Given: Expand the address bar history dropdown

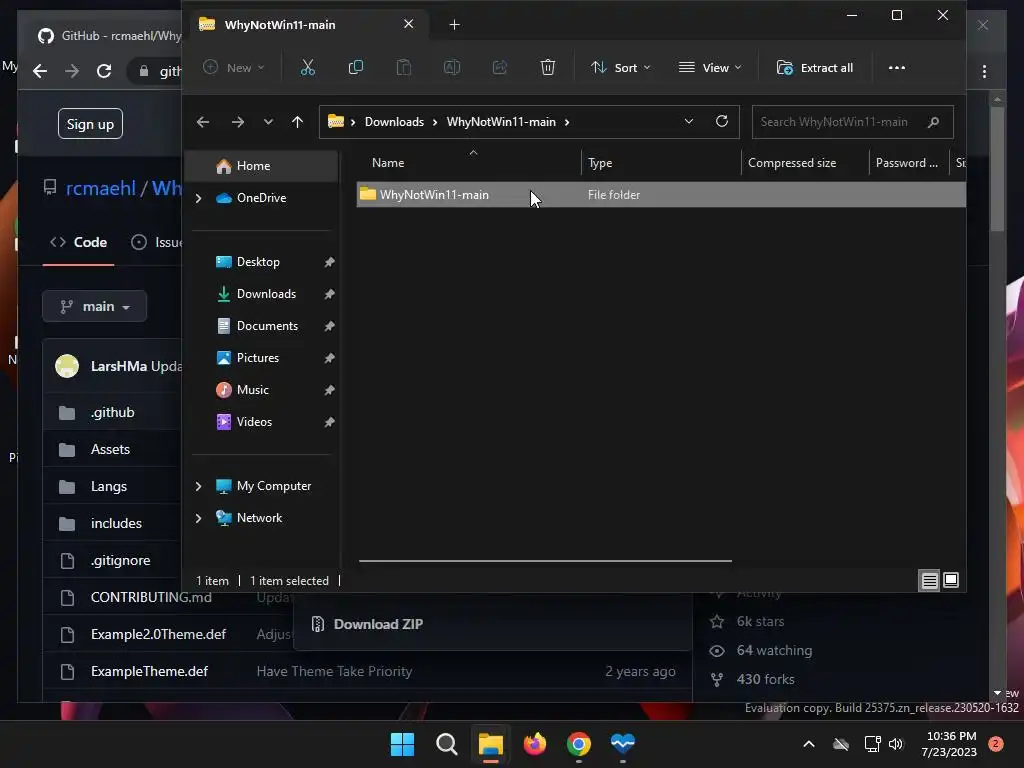Looking at the screenshot, I should [688, 121].
